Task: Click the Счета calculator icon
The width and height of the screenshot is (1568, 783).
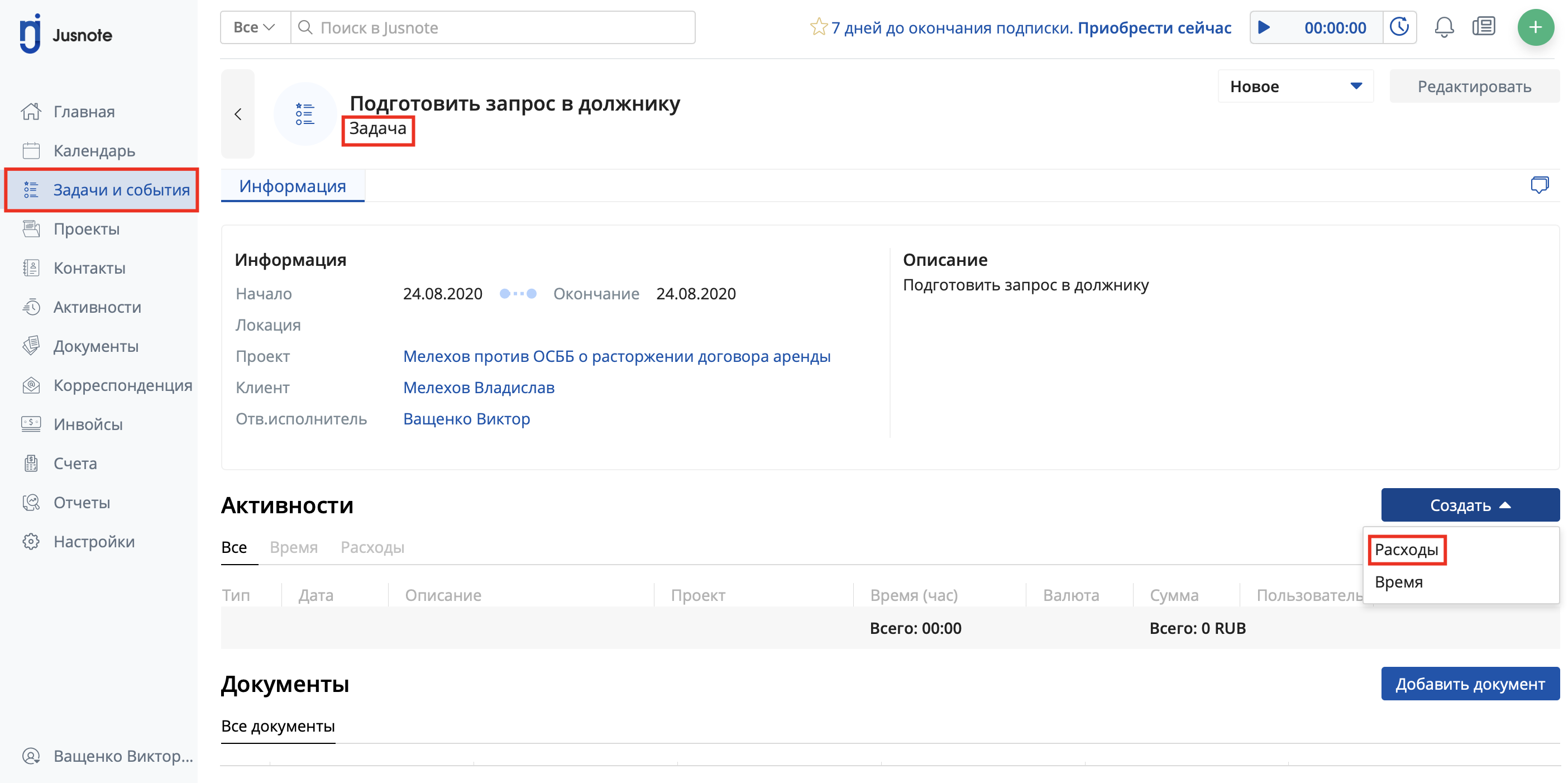Action: point(31,463)
